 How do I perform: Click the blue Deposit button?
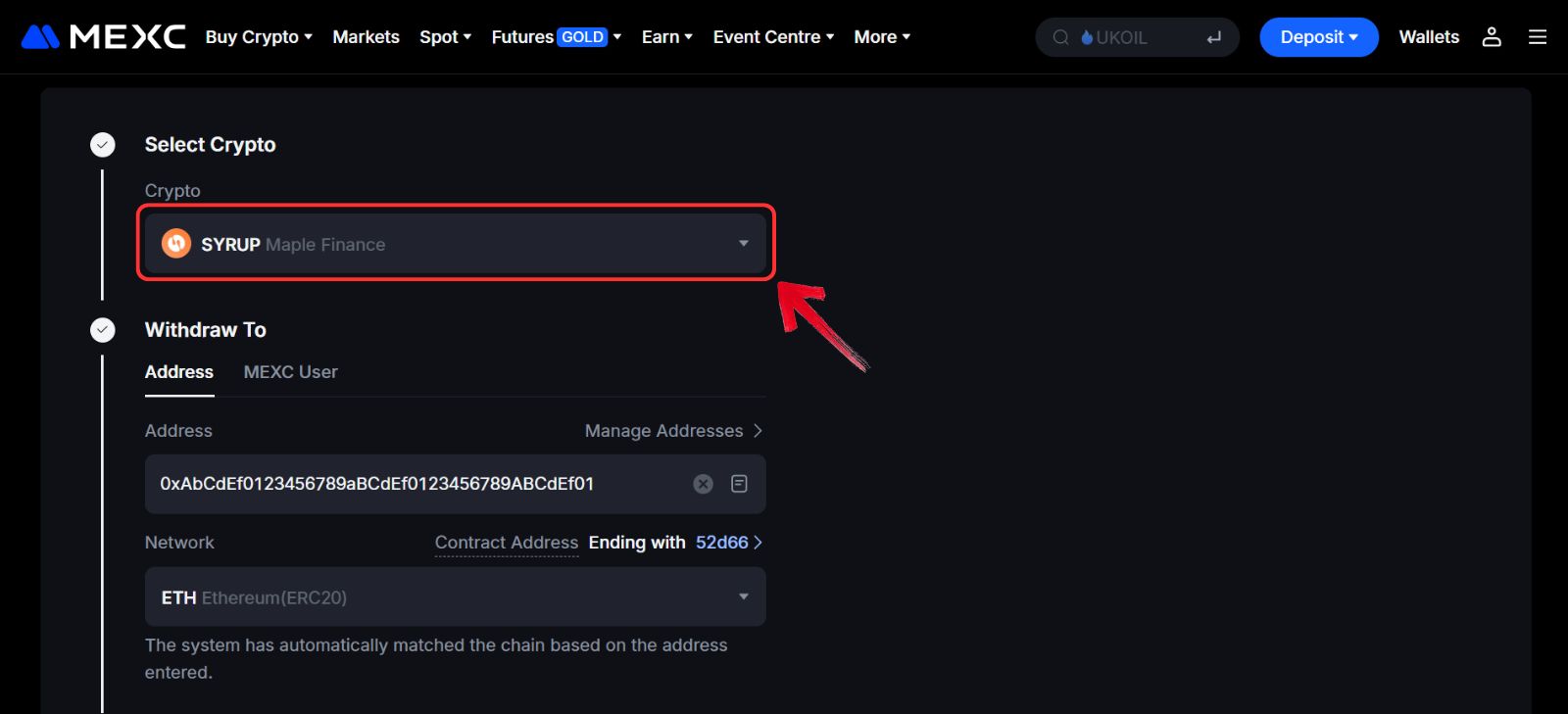tap(1318, 37)
